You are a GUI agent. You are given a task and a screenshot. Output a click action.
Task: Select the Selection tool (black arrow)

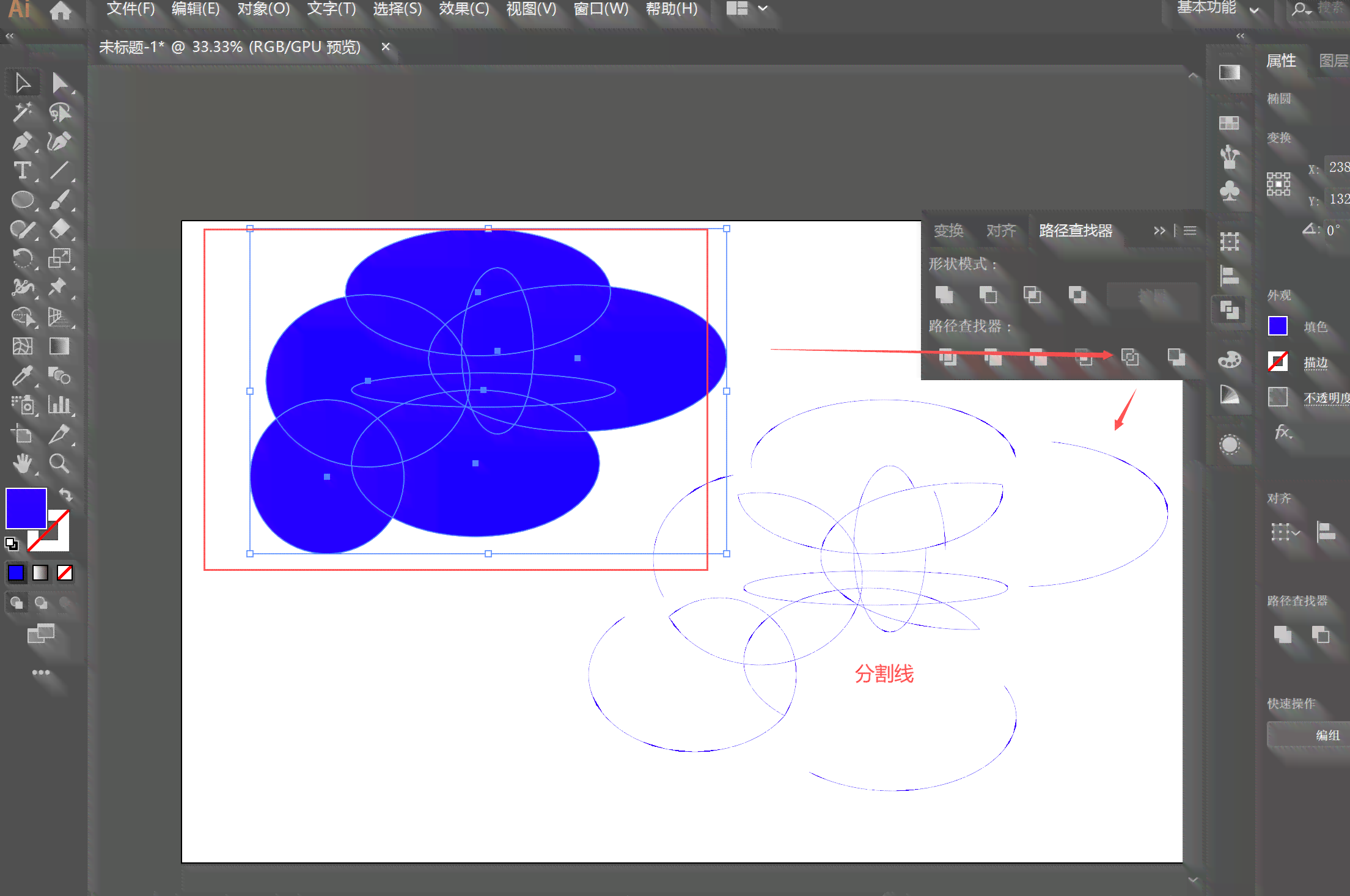tap(23, 83)
